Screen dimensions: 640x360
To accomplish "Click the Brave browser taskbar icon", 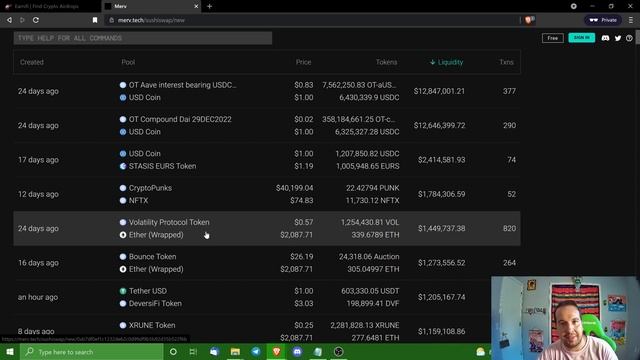I will (x=277, y=352).
